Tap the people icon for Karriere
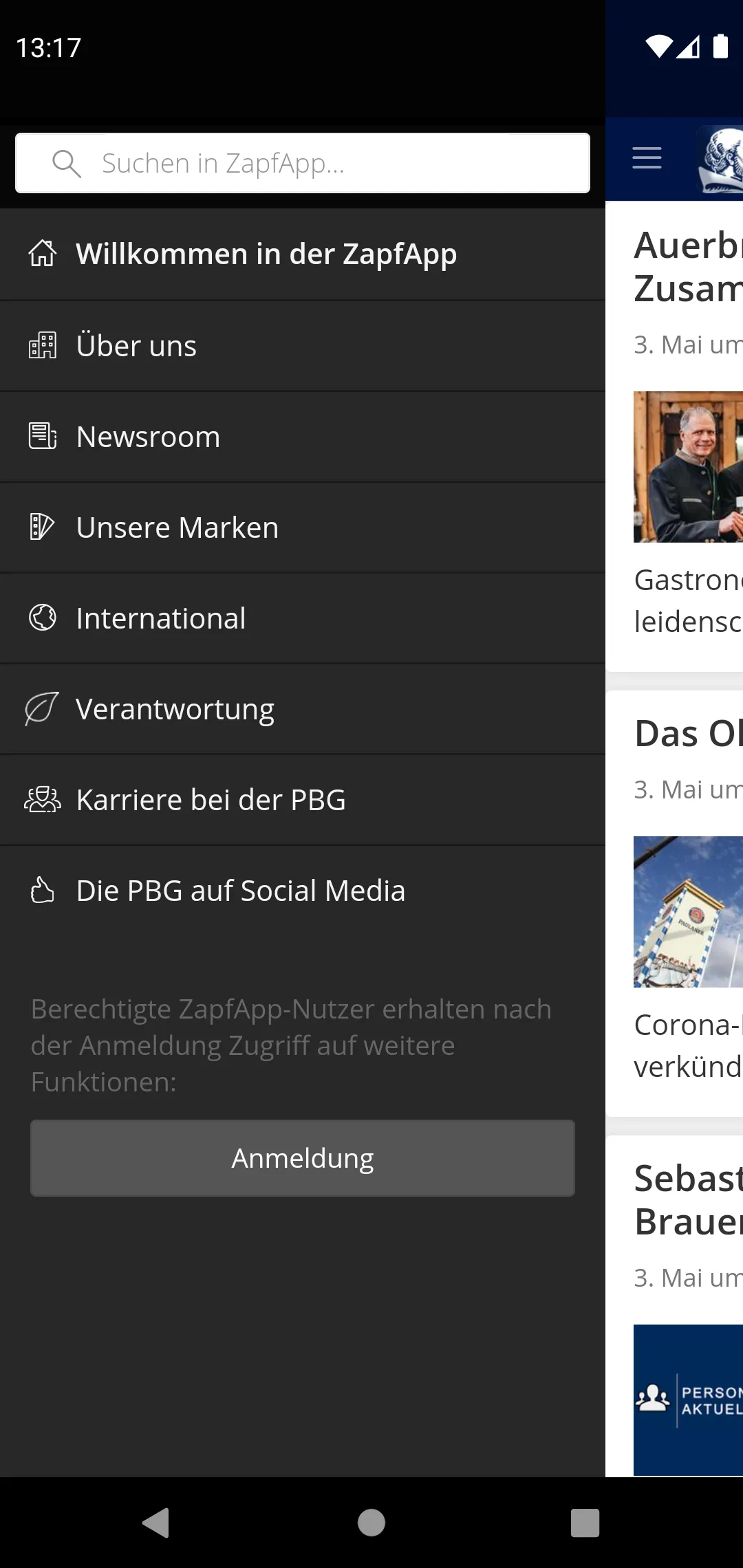This screenshot has width=743, height=1568. [x=43, y=799]
